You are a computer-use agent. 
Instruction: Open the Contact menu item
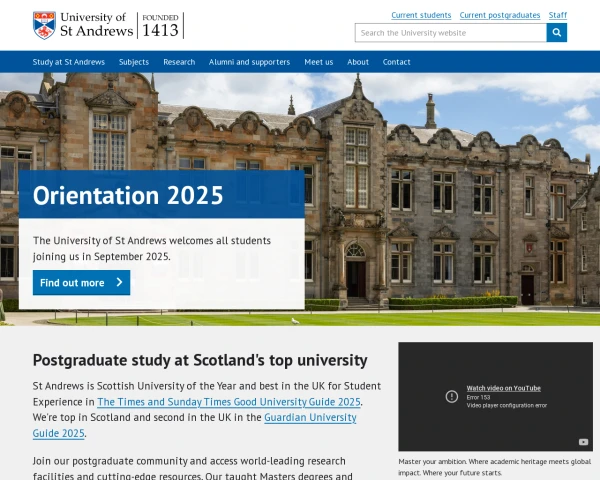(396, 62)
